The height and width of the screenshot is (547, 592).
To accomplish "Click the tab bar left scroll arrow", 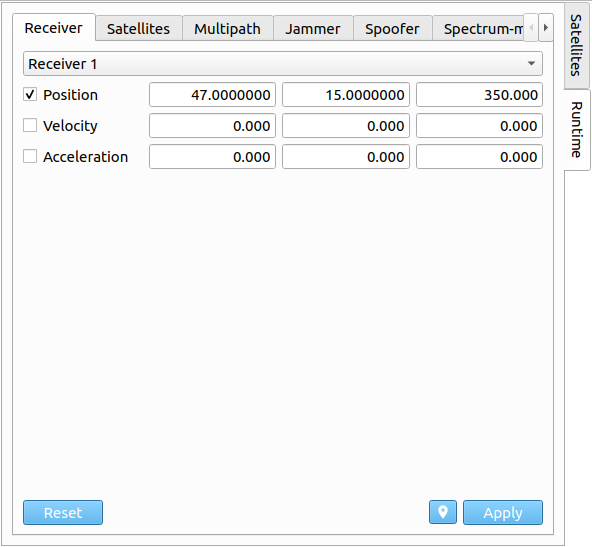I will click(x=531, y=28).
